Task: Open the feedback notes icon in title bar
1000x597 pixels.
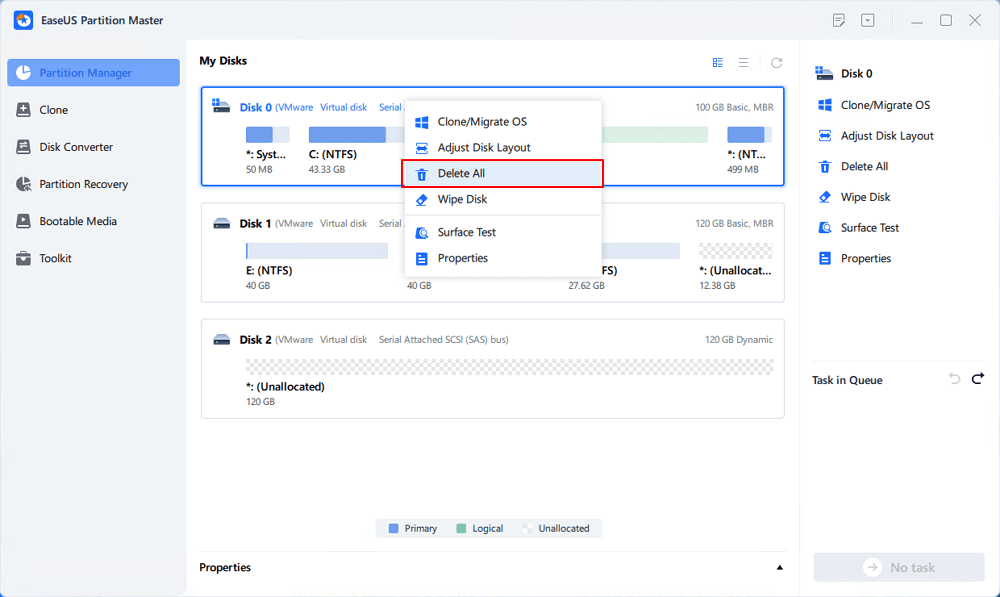Action: [839, 20]
